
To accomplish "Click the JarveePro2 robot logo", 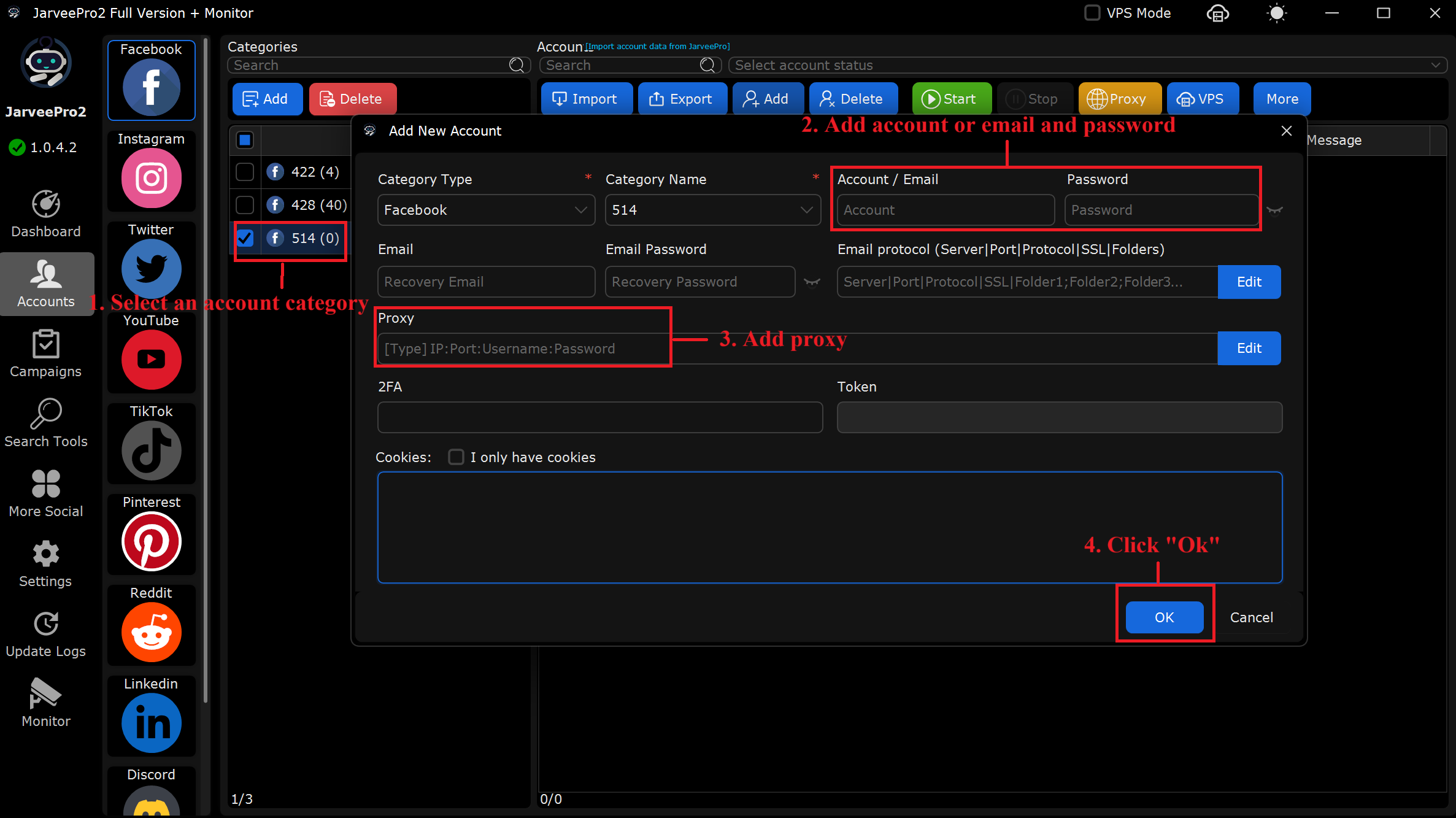I will pyautogui.click(x=46, y=62).
